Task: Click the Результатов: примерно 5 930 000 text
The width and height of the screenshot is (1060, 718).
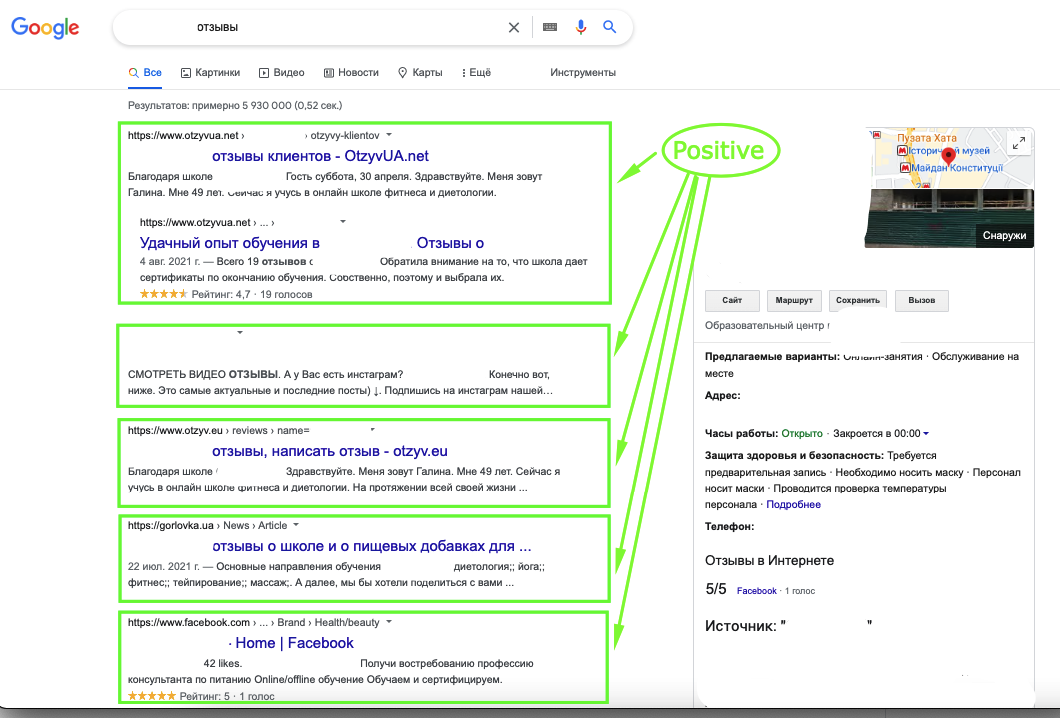Action: click(235, 105)
